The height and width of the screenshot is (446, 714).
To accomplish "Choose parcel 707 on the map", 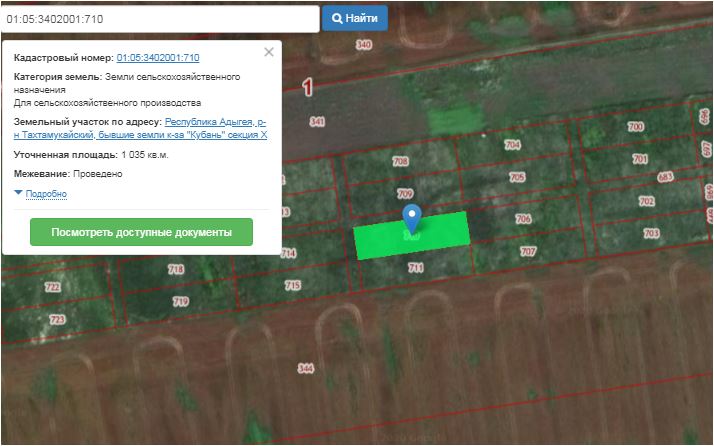I will pos(528,251).
